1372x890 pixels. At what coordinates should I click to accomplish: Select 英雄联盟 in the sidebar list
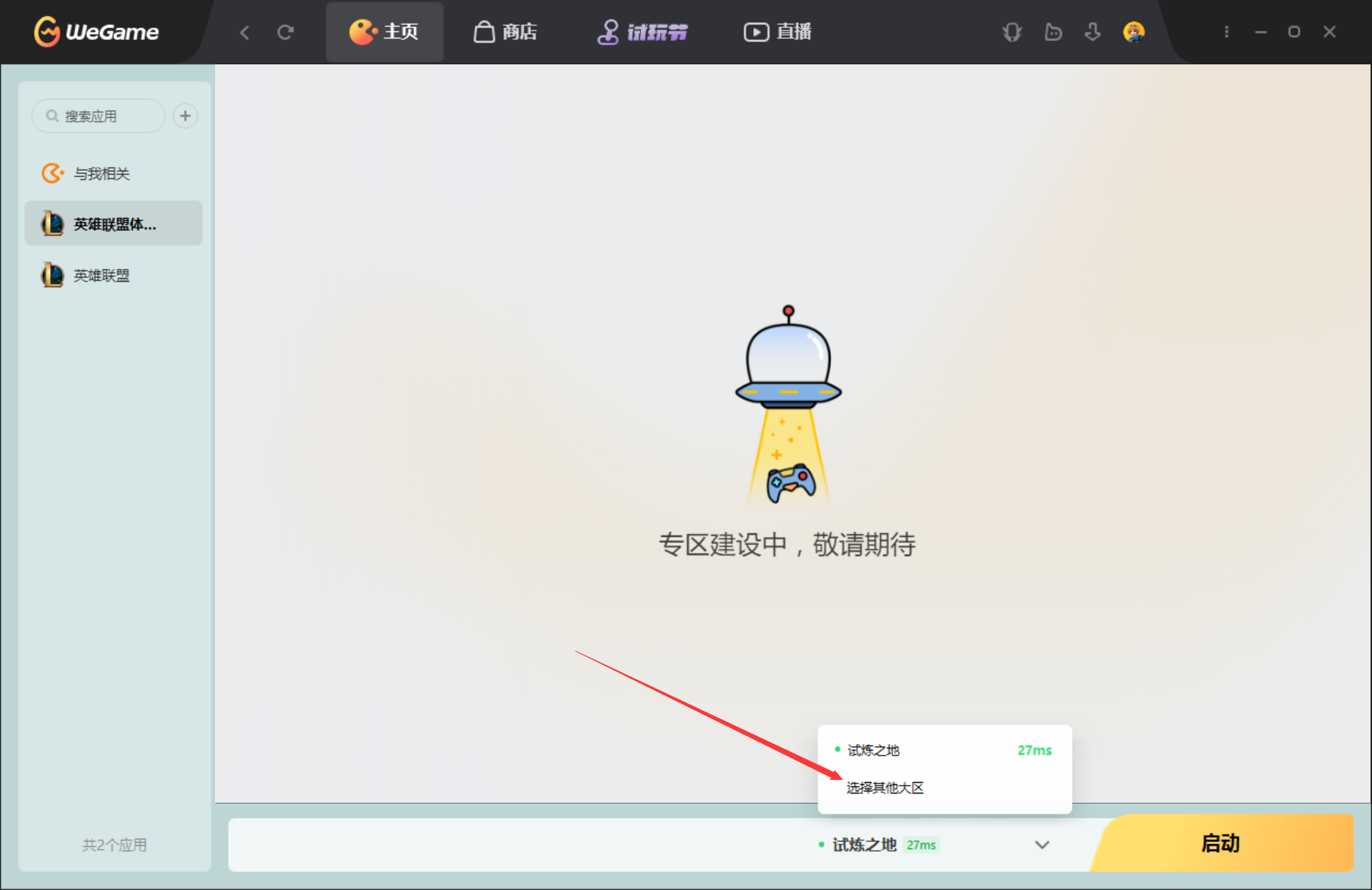101,275
